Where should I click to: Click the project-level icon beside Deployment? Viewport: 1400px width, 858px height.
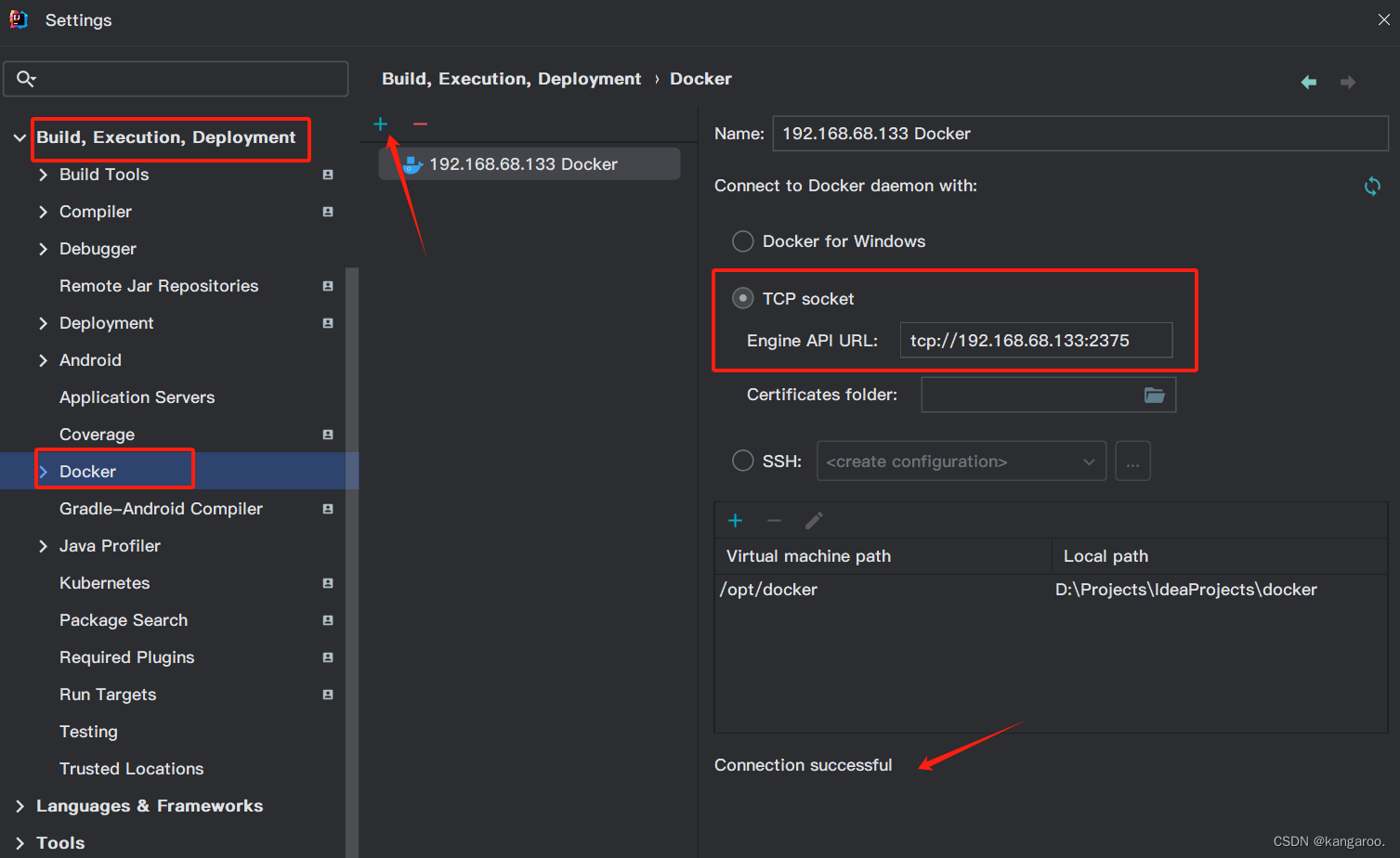pos(328,323)
